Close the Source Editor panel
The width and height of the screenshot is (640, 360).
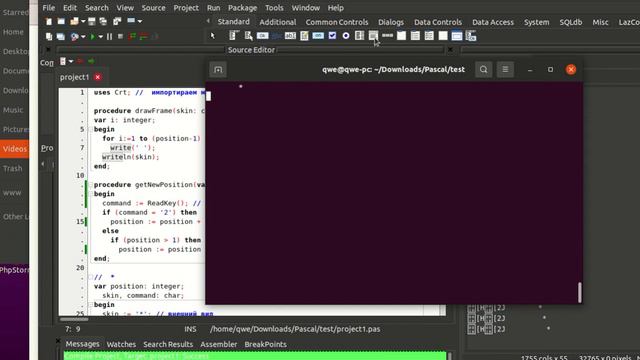tap(450, 49)
